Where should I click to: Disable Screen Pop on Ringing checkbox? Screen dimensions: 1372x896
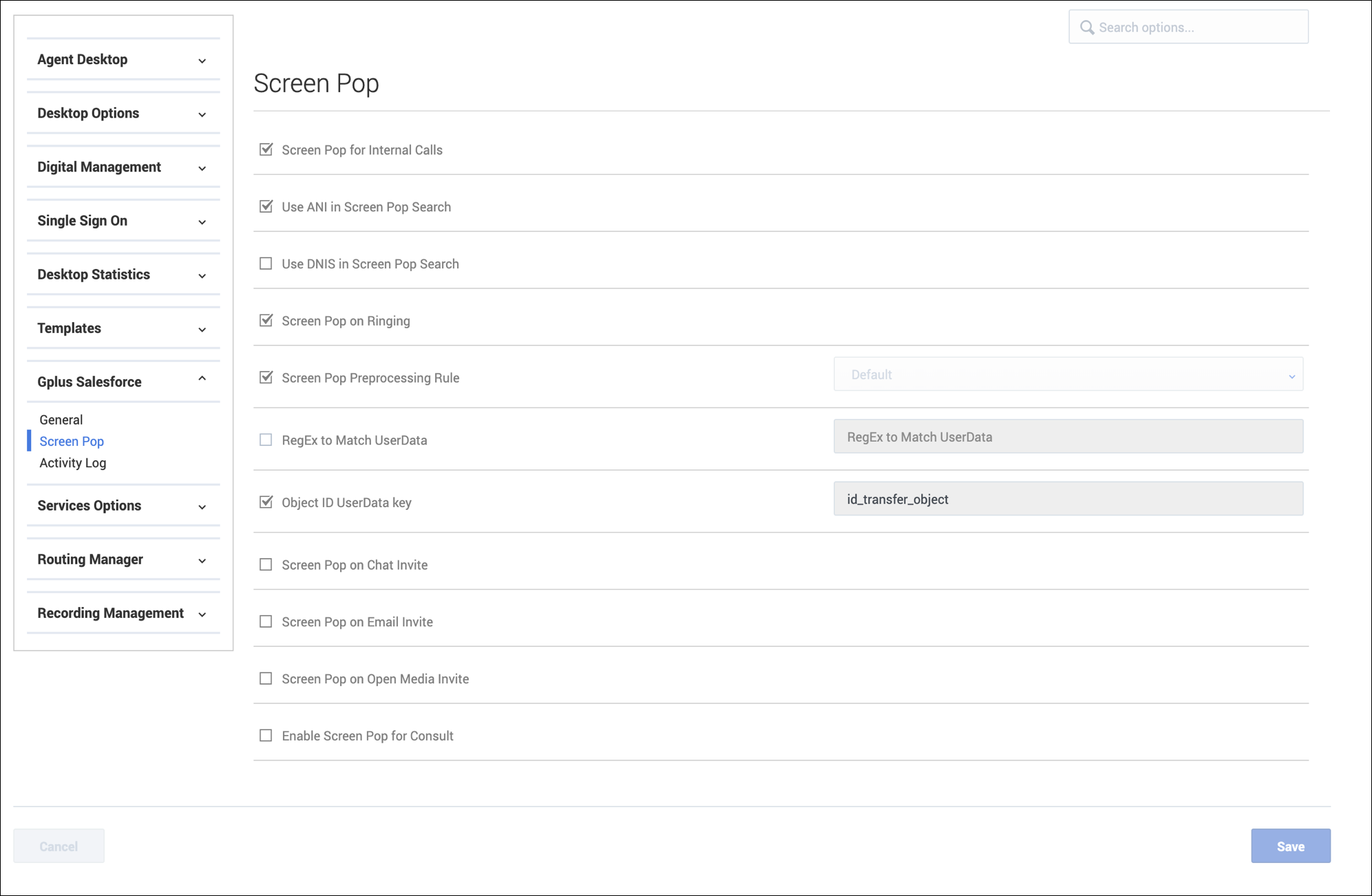(x=266, y=321)
